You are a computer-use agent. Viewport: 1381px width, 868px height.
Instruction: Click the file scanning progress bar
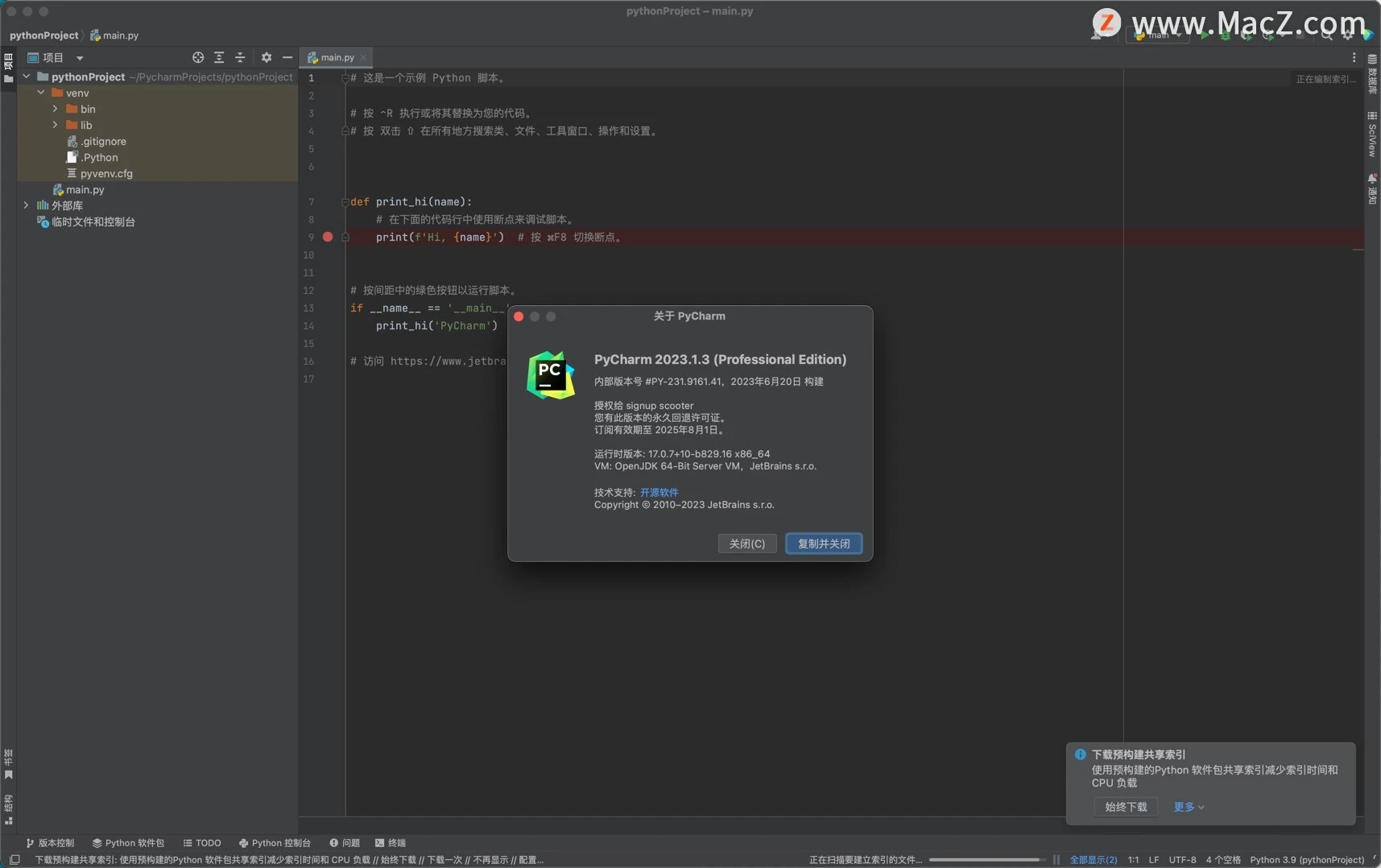click(x=986, y=860)
